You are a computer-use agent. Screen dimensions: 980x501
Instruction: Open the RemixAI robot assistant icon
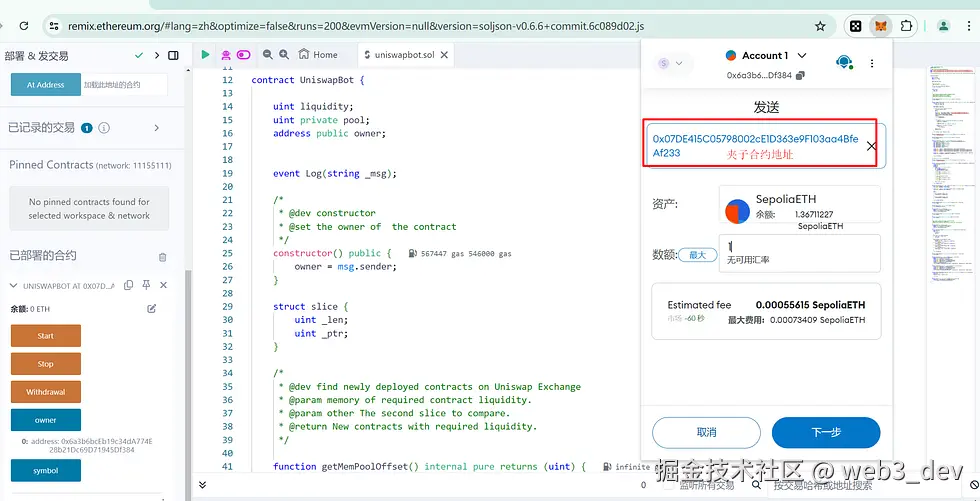226,55
